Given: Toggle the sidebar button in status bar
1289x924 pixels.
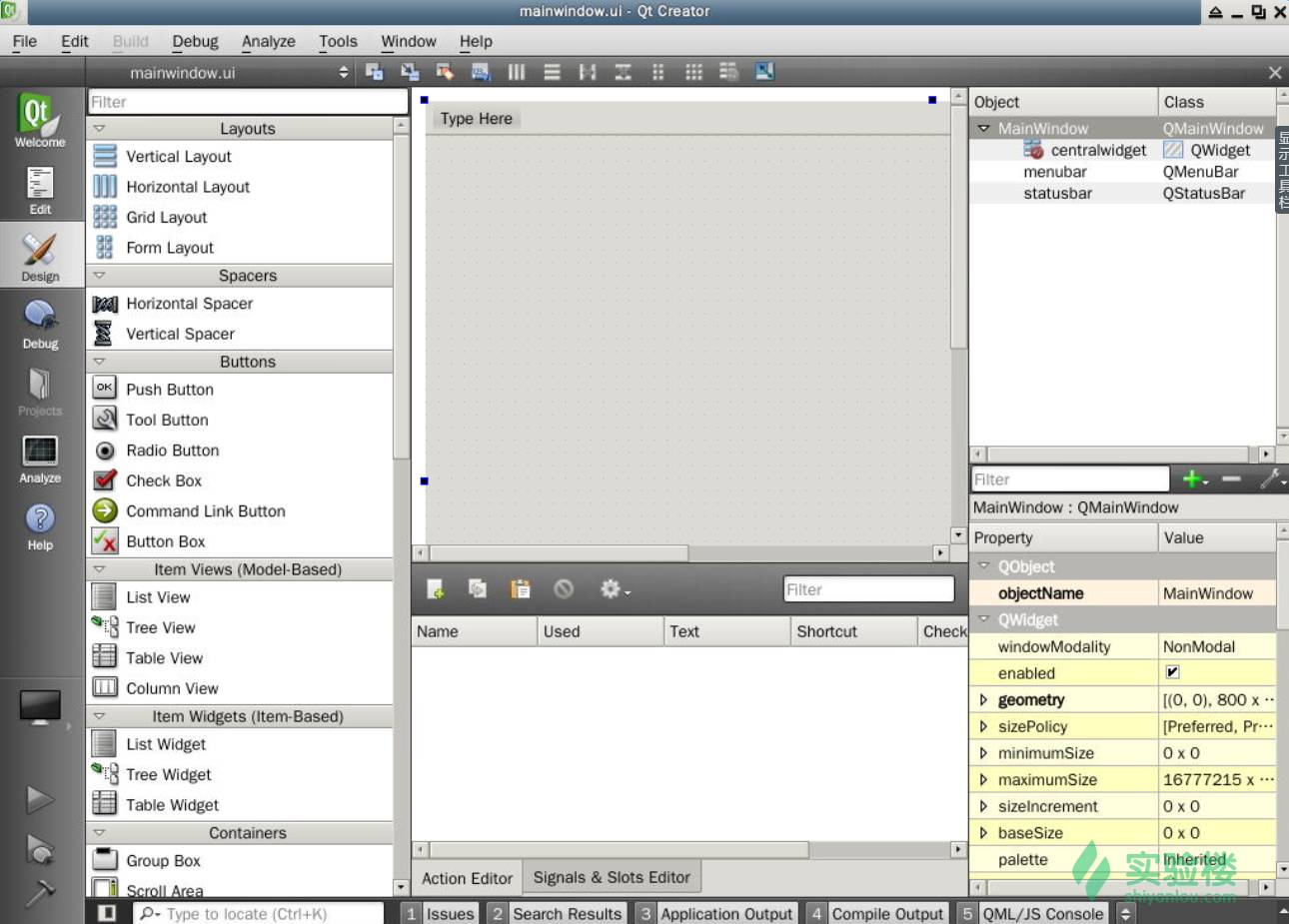Looking at the screenshot, I should click(107, 913).
